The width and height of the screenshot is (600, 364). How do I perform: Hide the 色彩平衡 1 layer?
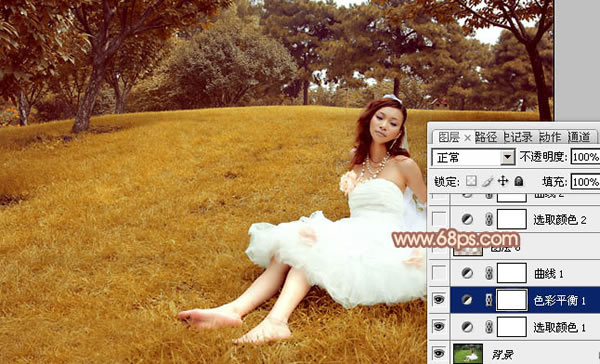pos(439,300)
